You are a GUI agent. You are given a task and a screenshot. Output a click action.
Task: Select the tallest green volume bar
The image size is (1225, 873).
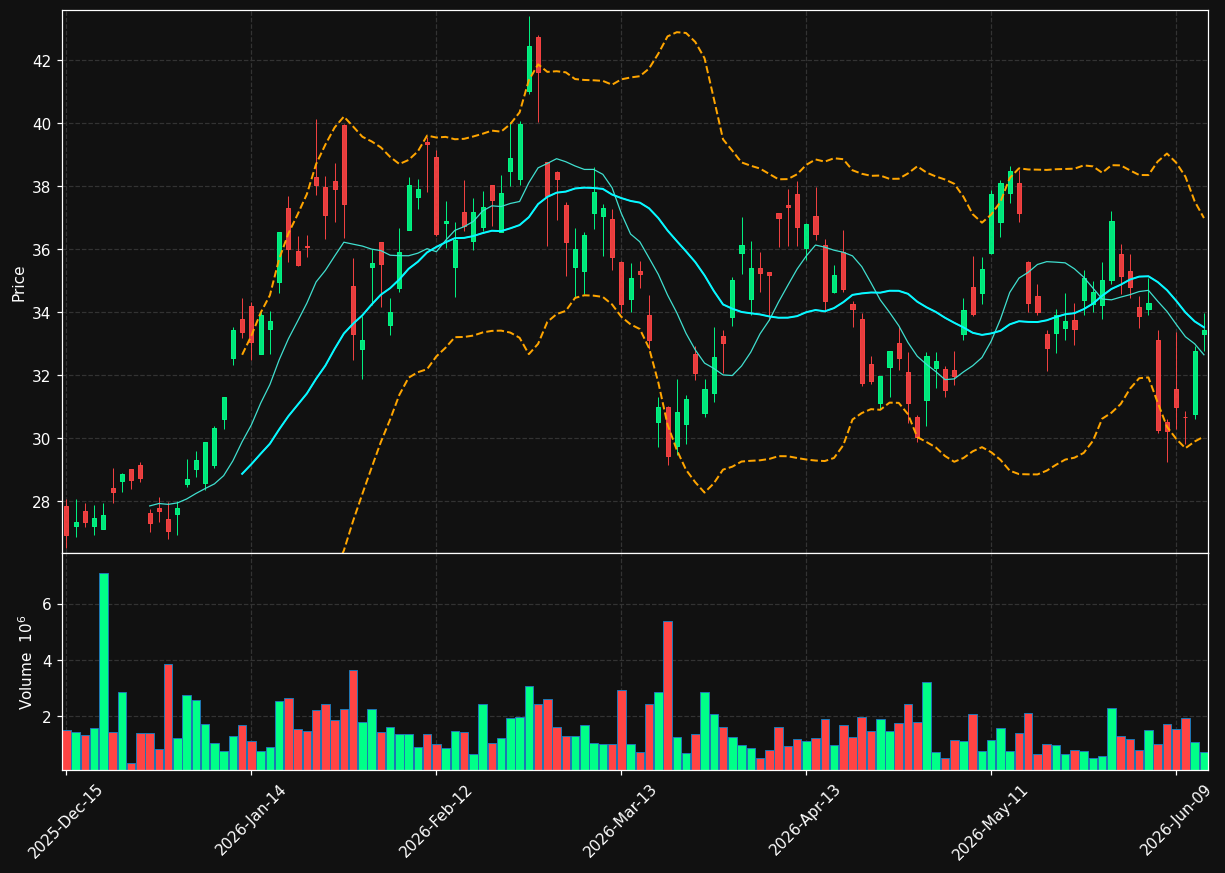click(103, 671)
